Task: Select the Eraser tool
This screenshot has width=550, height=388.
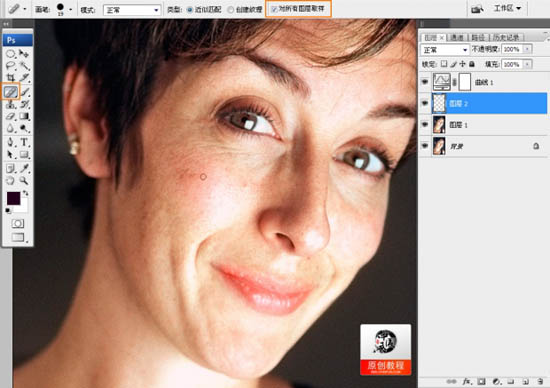Action: coord(11,116)
